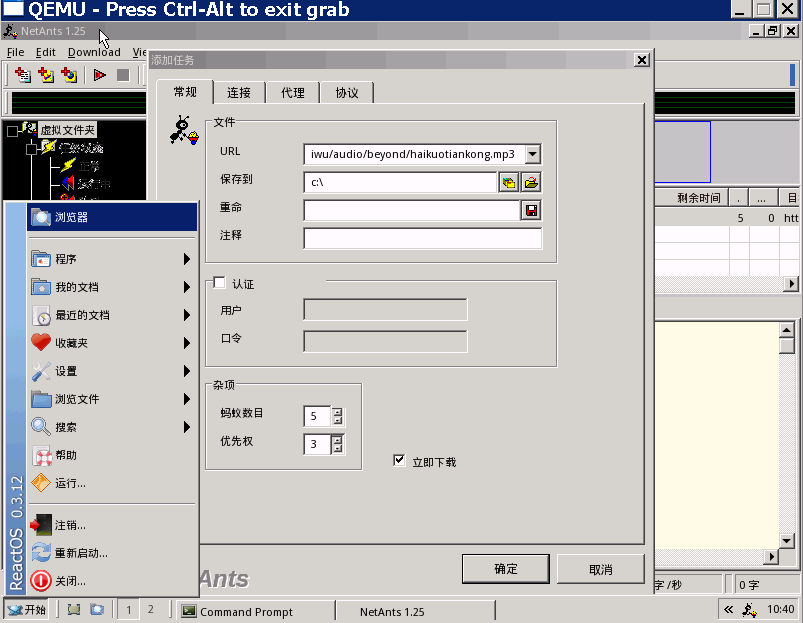
Task: Expand the 设置 submenu
Action: coord(112,371)
